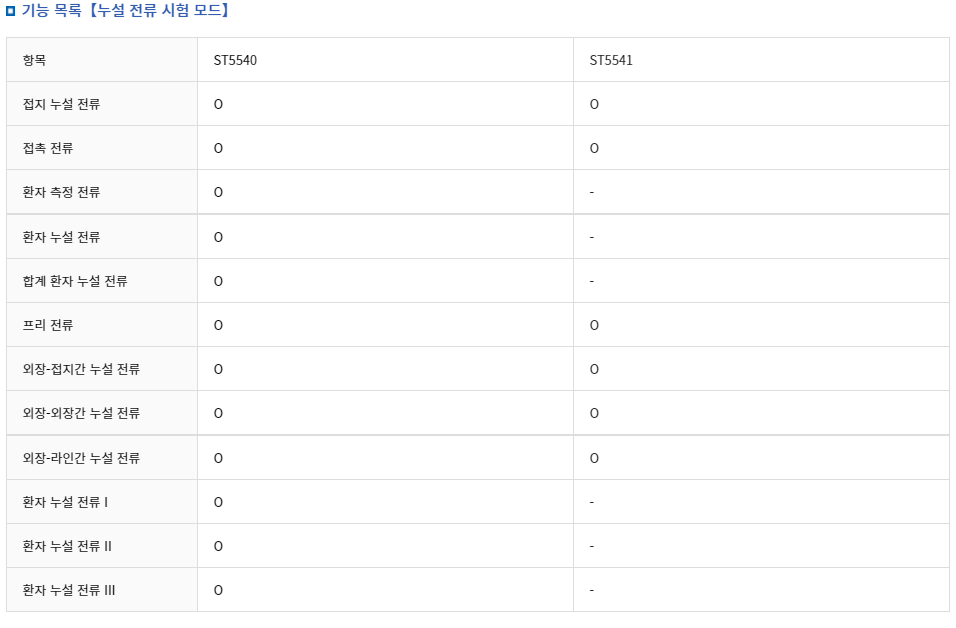Click the 프리 전류 row label
The image size is (956, 628).
coord(48,325)
